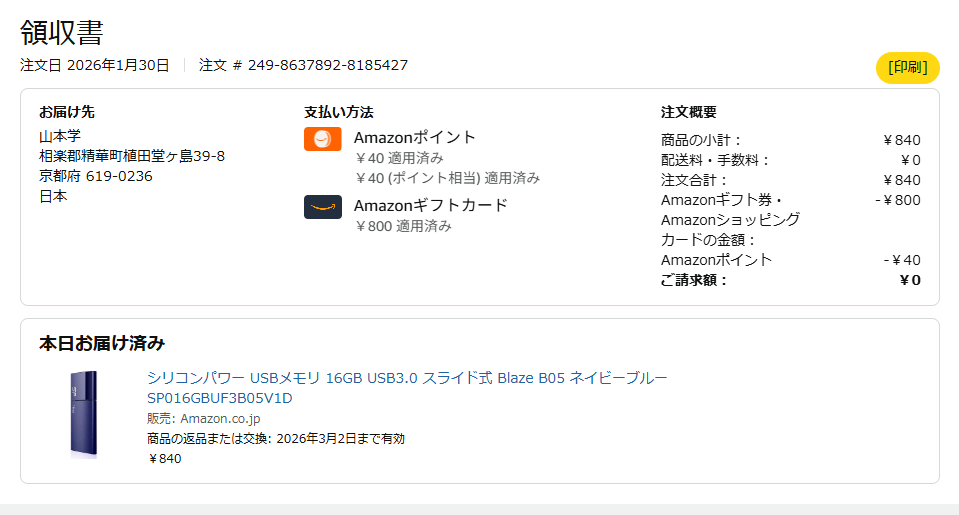
Task: Click the Amazon gift card icon
Action: click(x=322, y=207)
